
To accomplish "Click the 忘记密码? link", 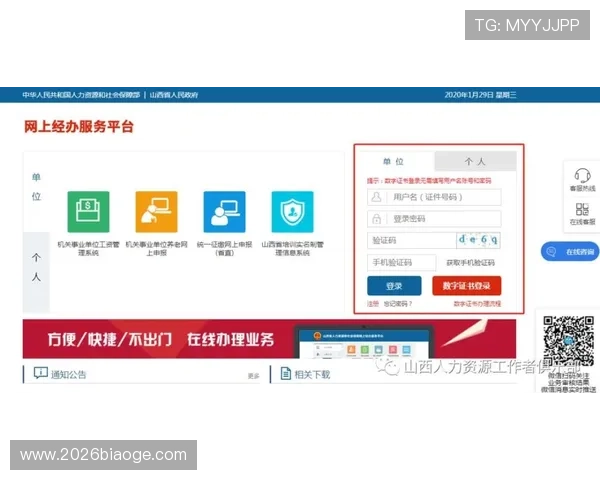I will pos(398,304).
